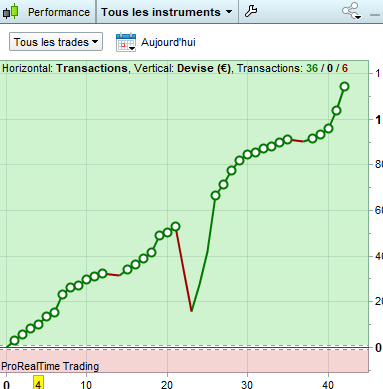This screenshot has height=389, width=383.
Task: Open the share icon menu
Action: [352, 11]
